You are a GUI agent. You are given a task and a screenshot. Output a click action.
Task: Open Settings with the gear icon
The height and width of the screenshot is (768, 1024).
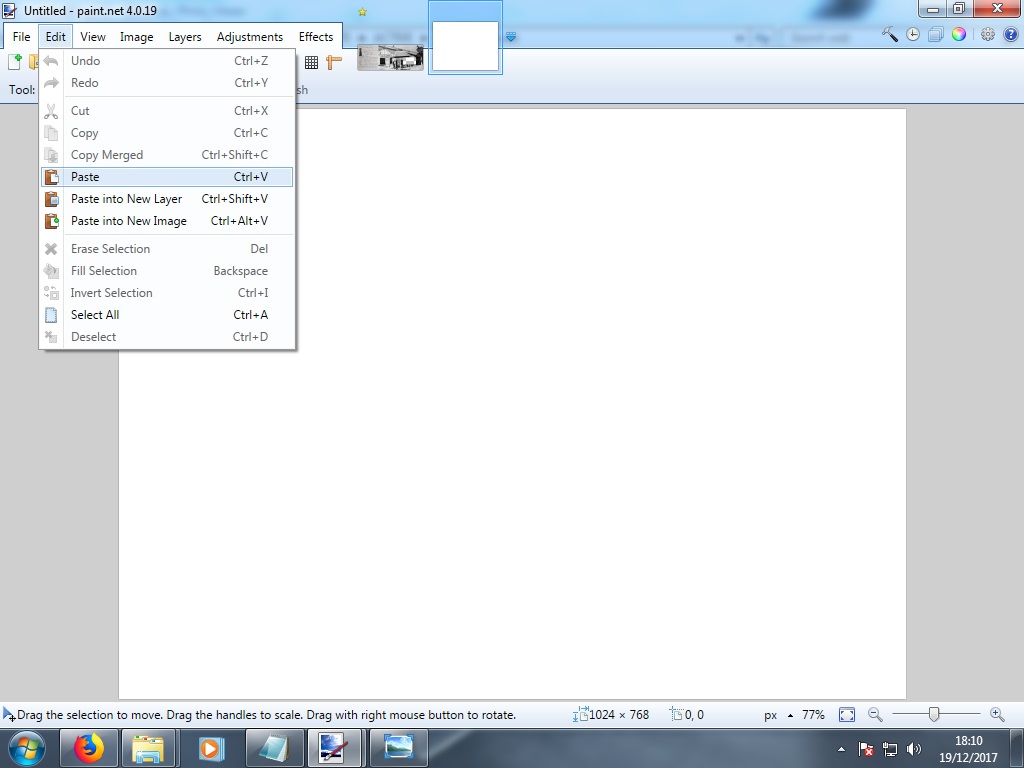coord(987,35)
